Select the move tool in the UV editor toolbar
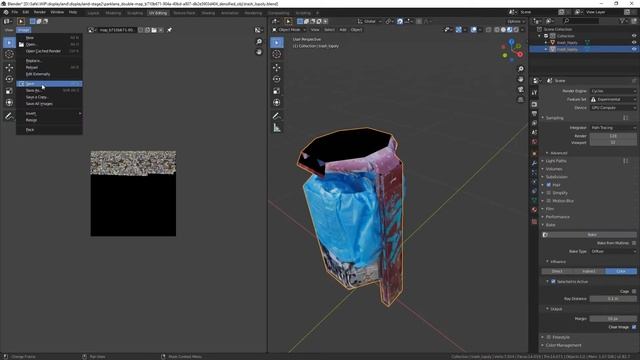This screenshot has height=360, width=640. (x=9, y=68)
